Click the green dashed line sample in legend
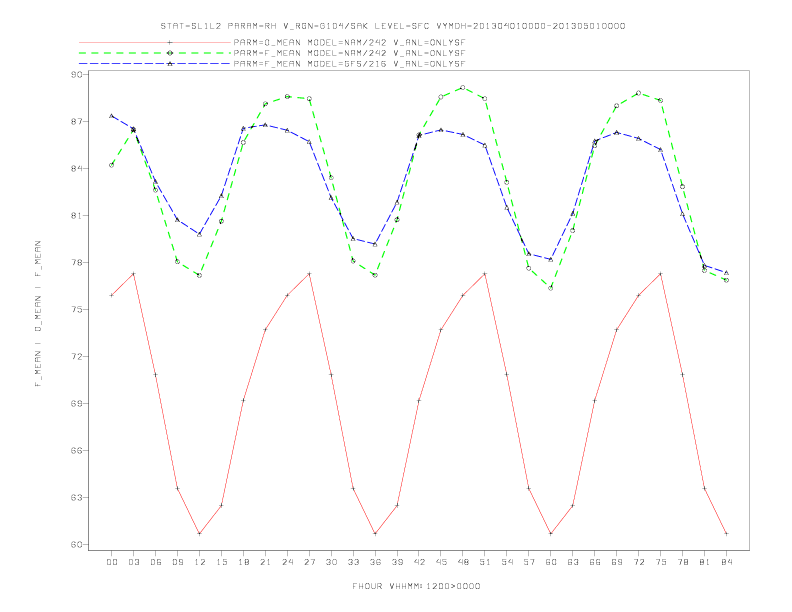Image resolution: width=792 pixels, height=612 pixels. click(x=155, y=53)
